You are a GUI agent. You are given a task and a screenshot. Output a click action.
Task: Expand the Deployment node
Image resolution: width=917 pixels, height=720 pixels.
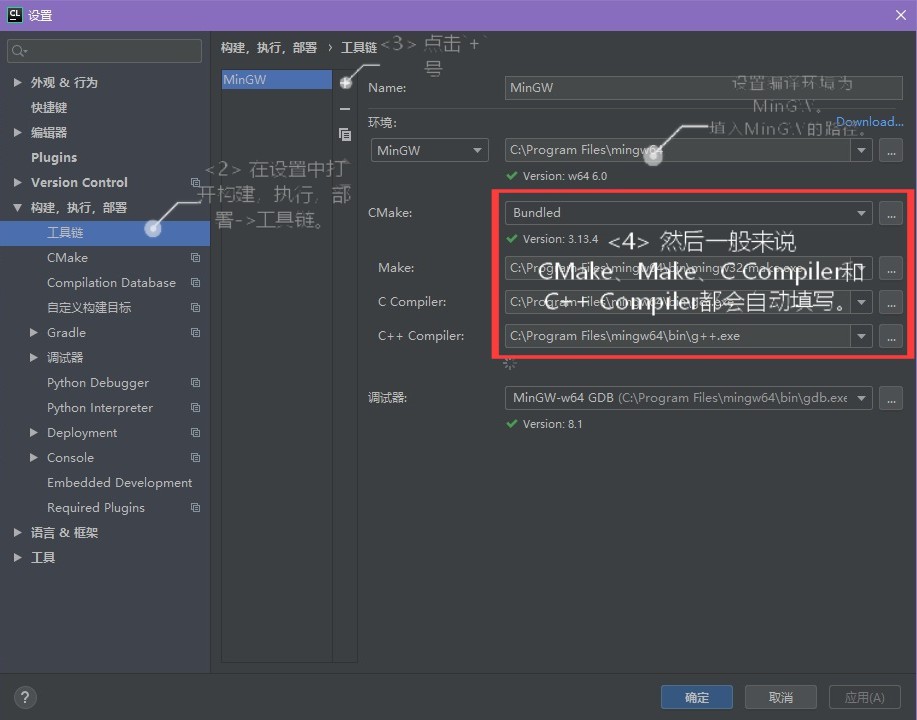pos(33,433)
